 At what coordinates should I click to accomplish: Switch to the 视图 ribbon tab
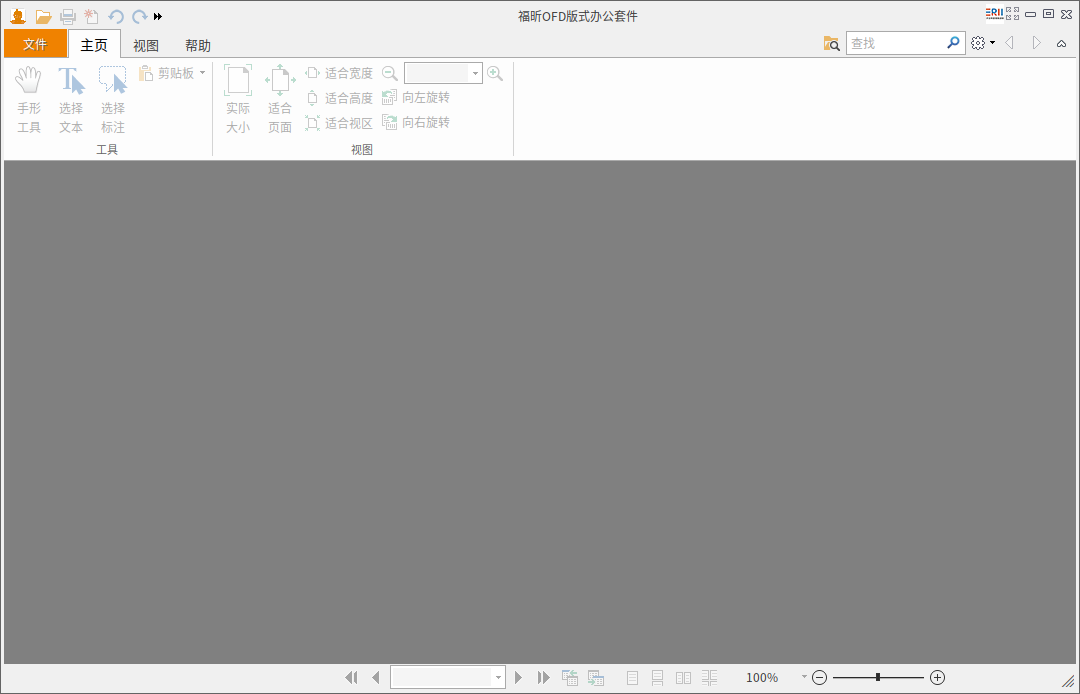pos(145,44)
